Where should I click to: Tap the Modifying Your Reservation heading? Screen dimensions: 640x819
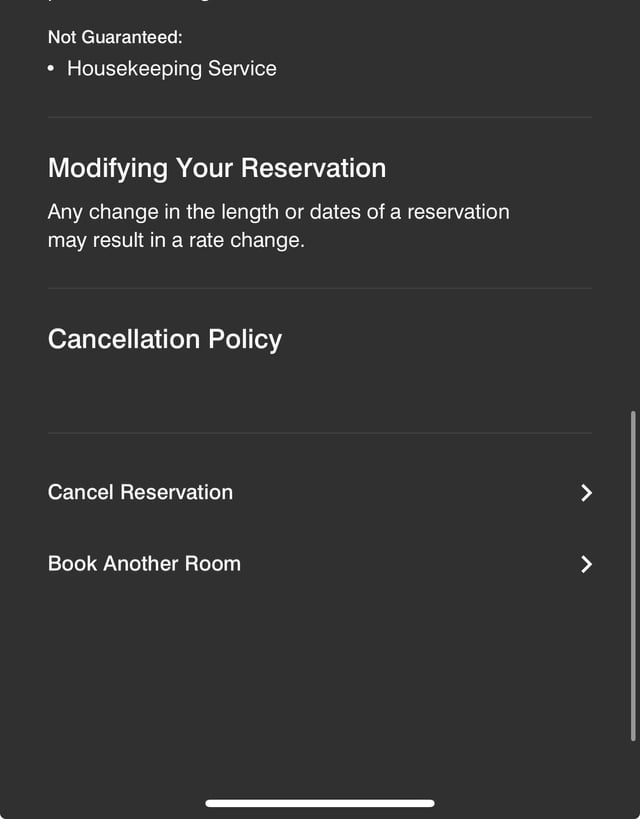tap(217, 168)
